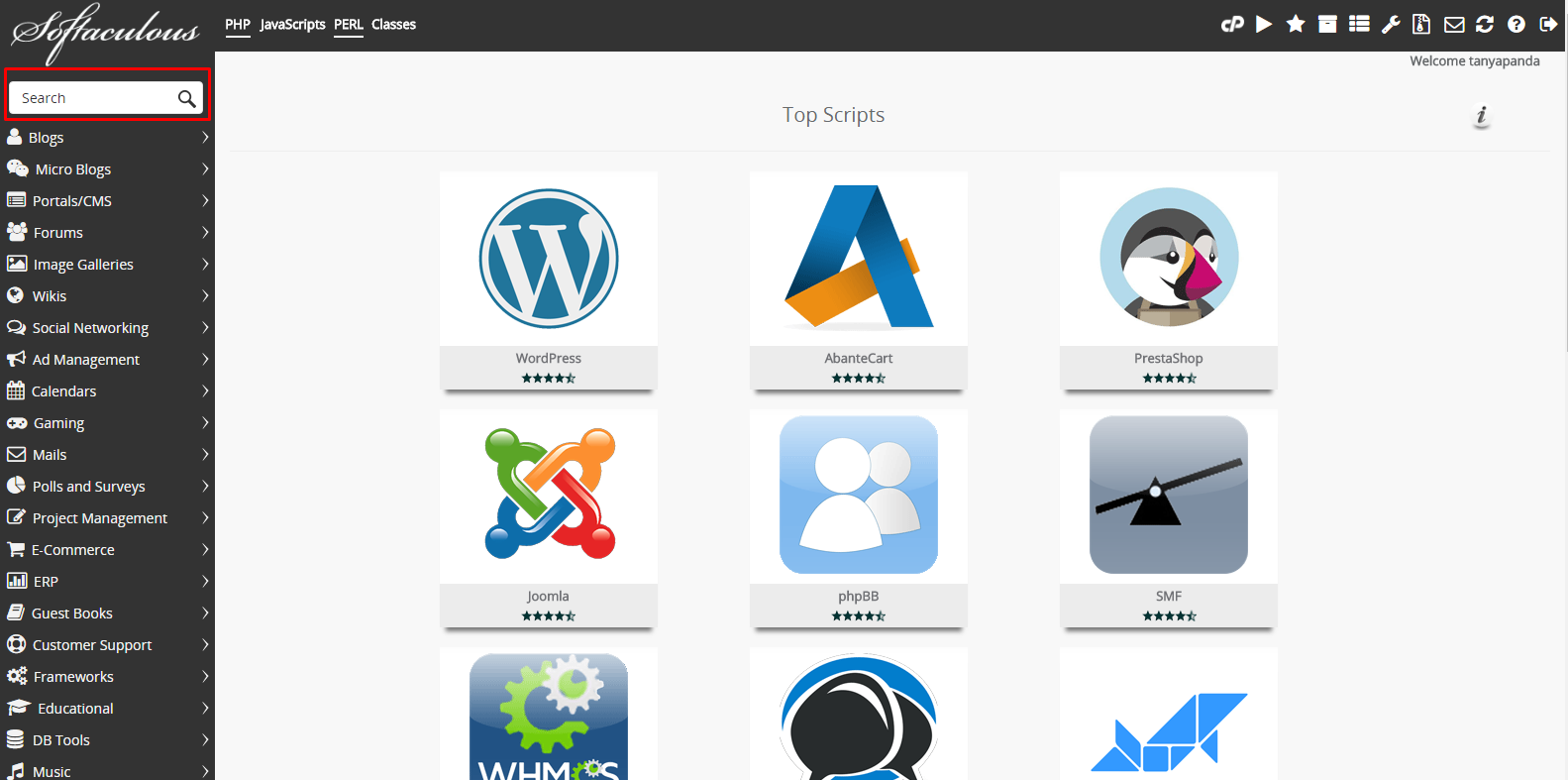Click inside the Search input field
The width and height of the screenshot is (1568, 780).
(x=94, y=98)
